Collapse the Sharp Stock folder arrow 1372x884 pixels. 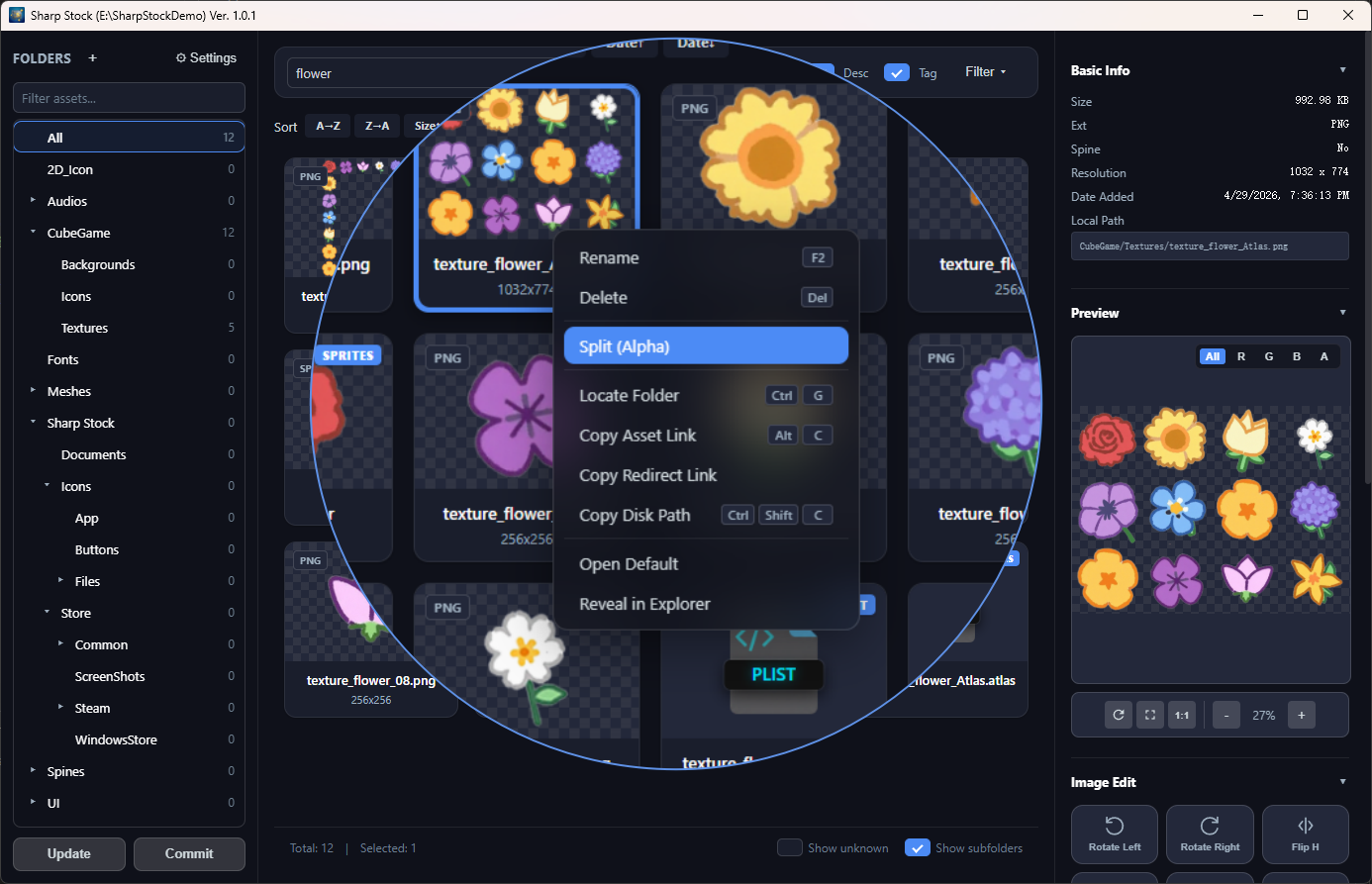coord(33,423)
